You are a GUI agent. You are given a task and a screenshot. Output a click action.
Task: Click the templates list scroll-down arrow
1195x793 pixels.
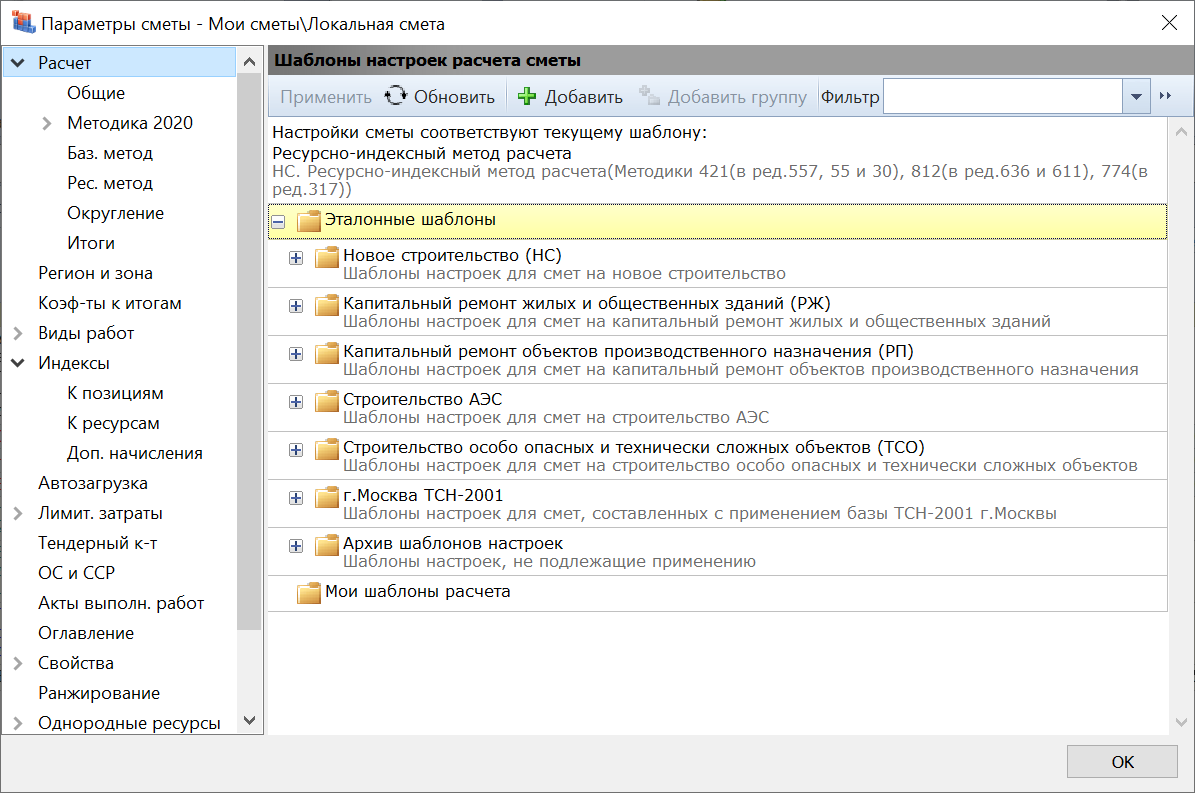(x=1181, y=722)
